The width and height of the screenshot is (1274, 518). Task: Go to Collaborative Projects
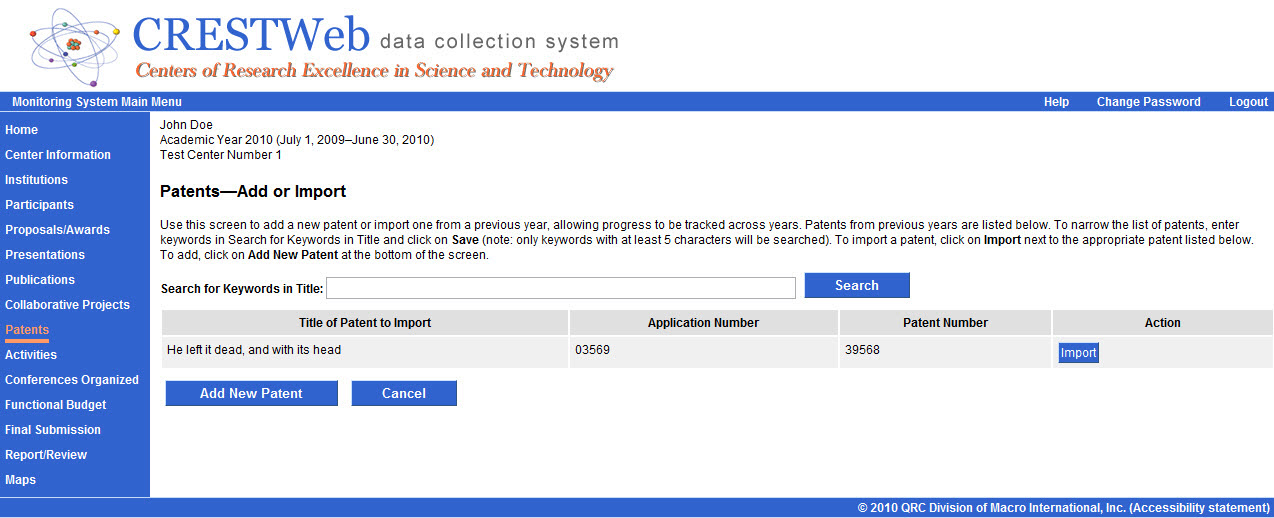coord(67,305)
